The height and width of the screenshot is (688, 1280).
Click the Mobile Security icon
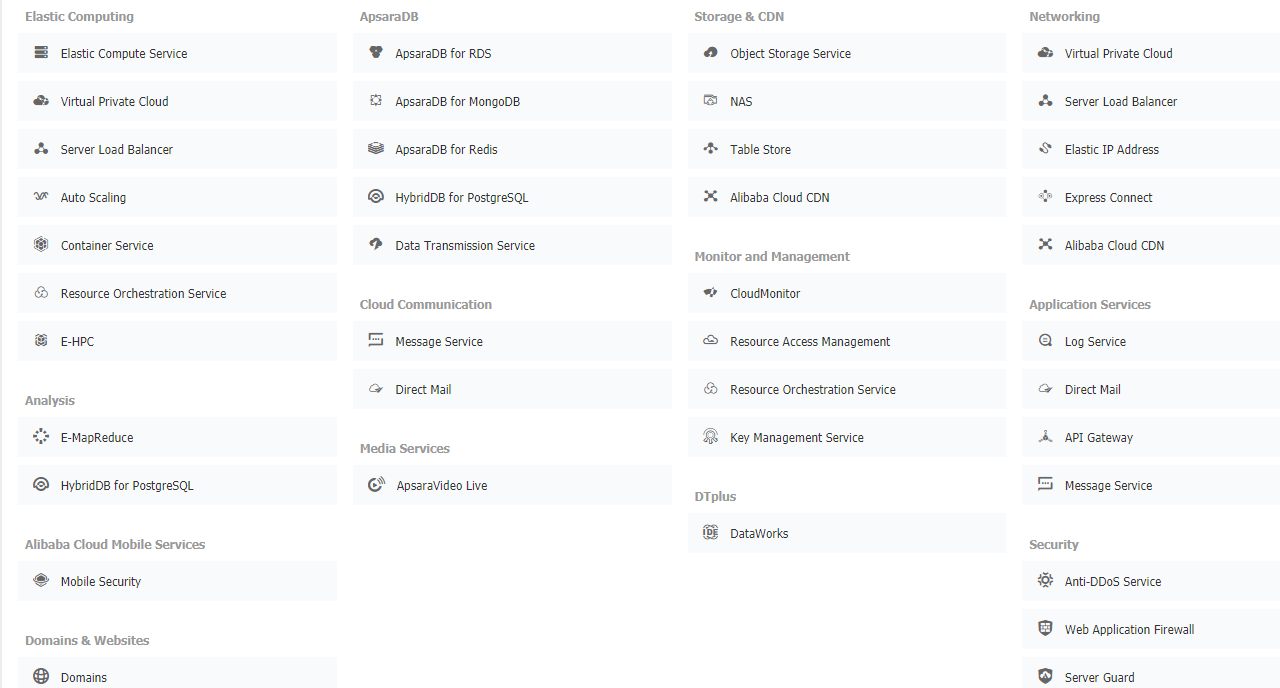pos(41,581)
